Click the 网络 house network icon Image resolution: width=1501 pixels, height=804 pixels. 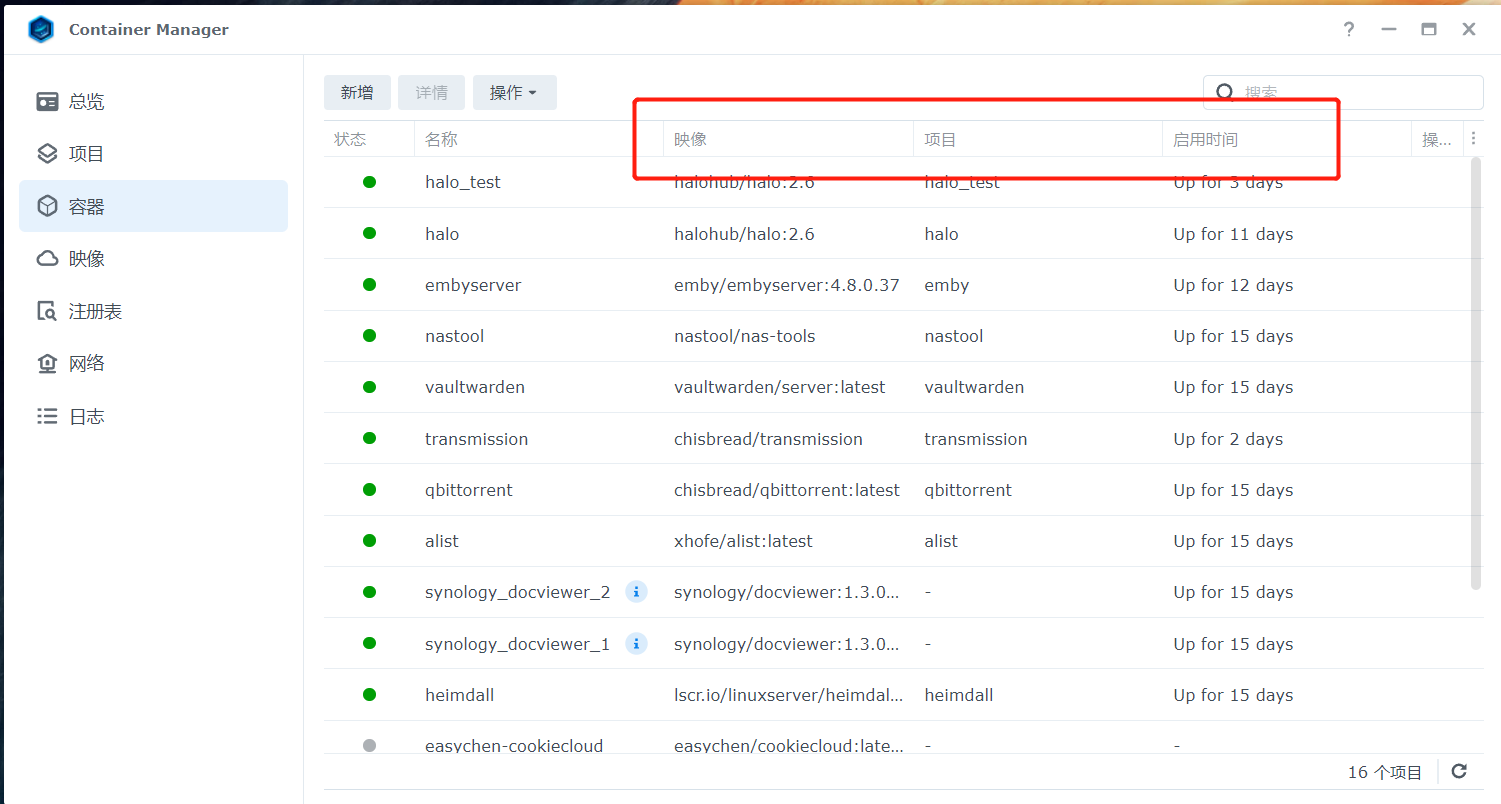47,363
